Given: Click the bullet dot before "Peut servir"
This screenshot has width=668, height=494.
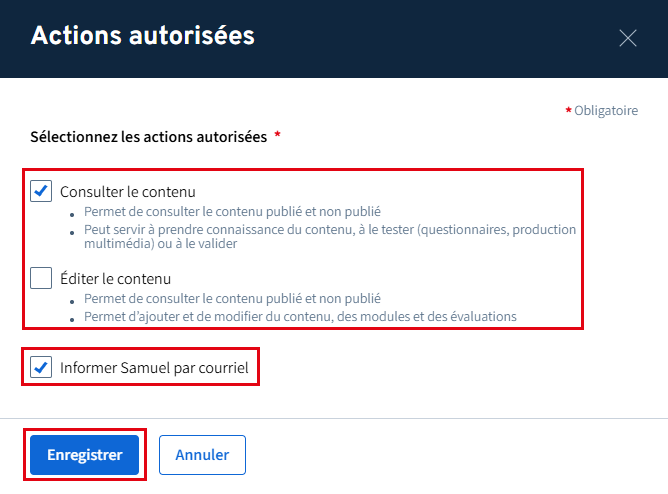Looking at the screenshot, I should pyautogui.click(x=73, y=231).
